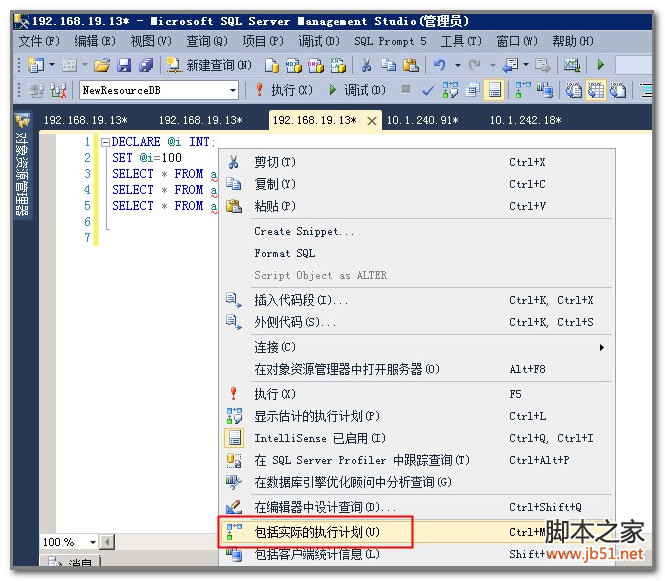This screenshot has width=665, height=581.
Task: Open the 文件(F) menu
Action: click(x=39, y=41)
